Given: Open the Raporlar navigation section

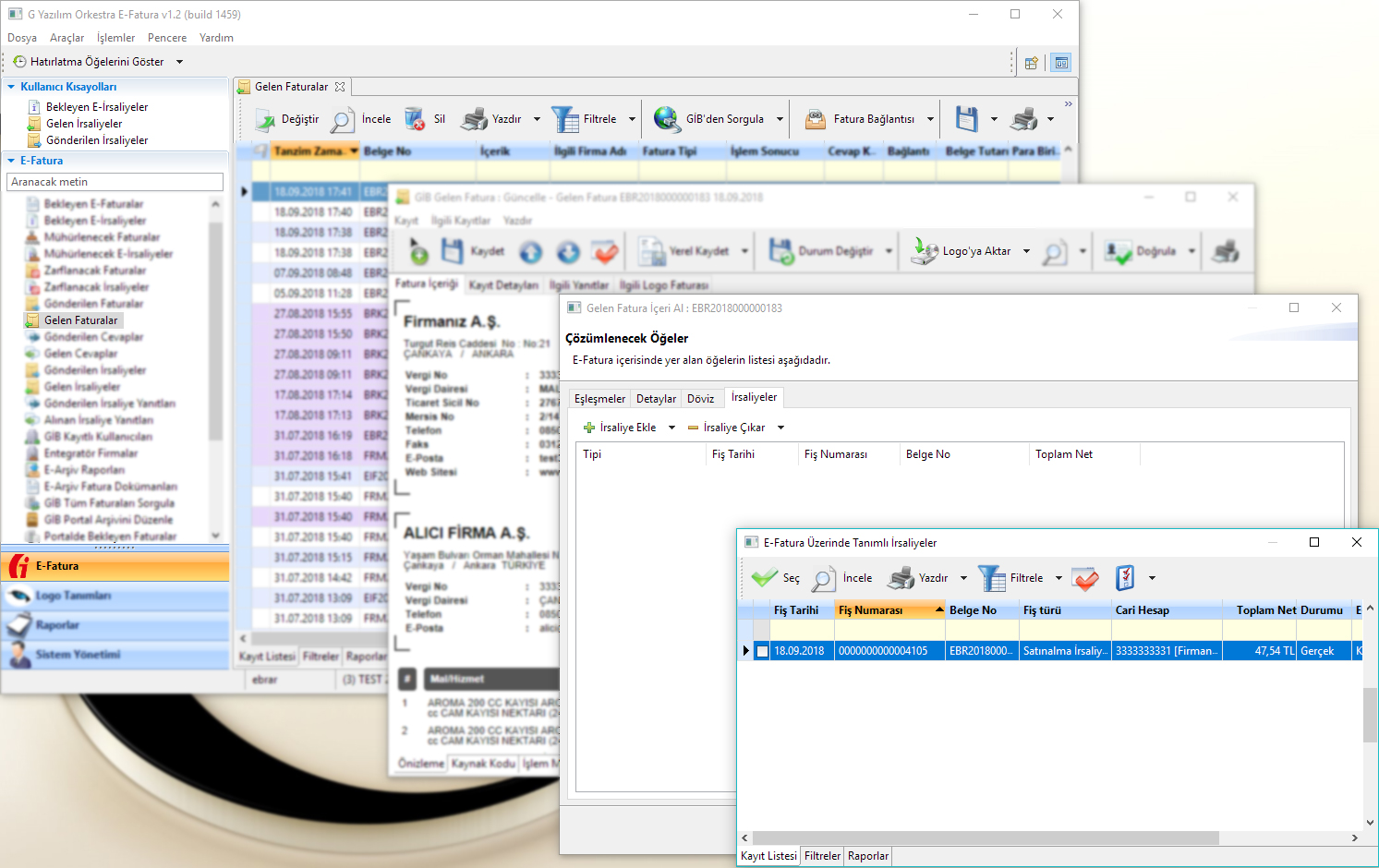Looking at the screenshot, I should [115, 625].
